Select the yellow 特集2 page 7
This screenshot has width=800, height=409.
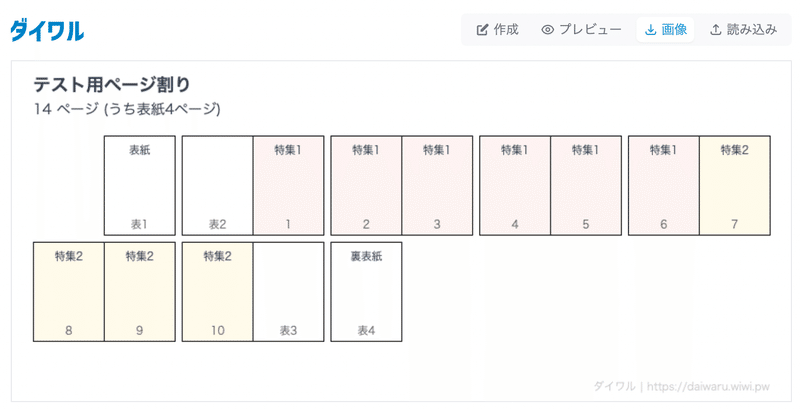pos(735,185)
